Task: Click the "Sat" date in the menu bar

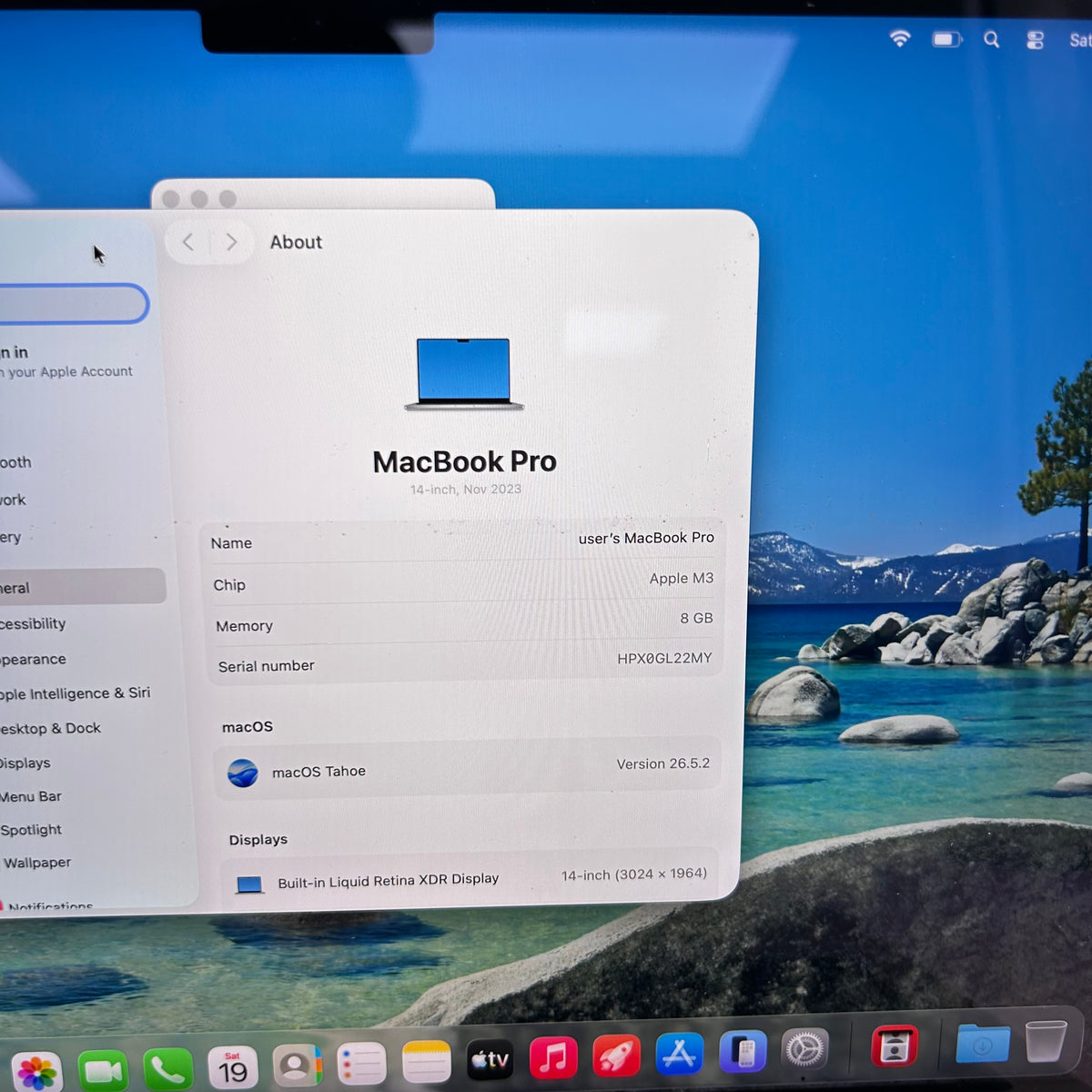Action: 1080,40
